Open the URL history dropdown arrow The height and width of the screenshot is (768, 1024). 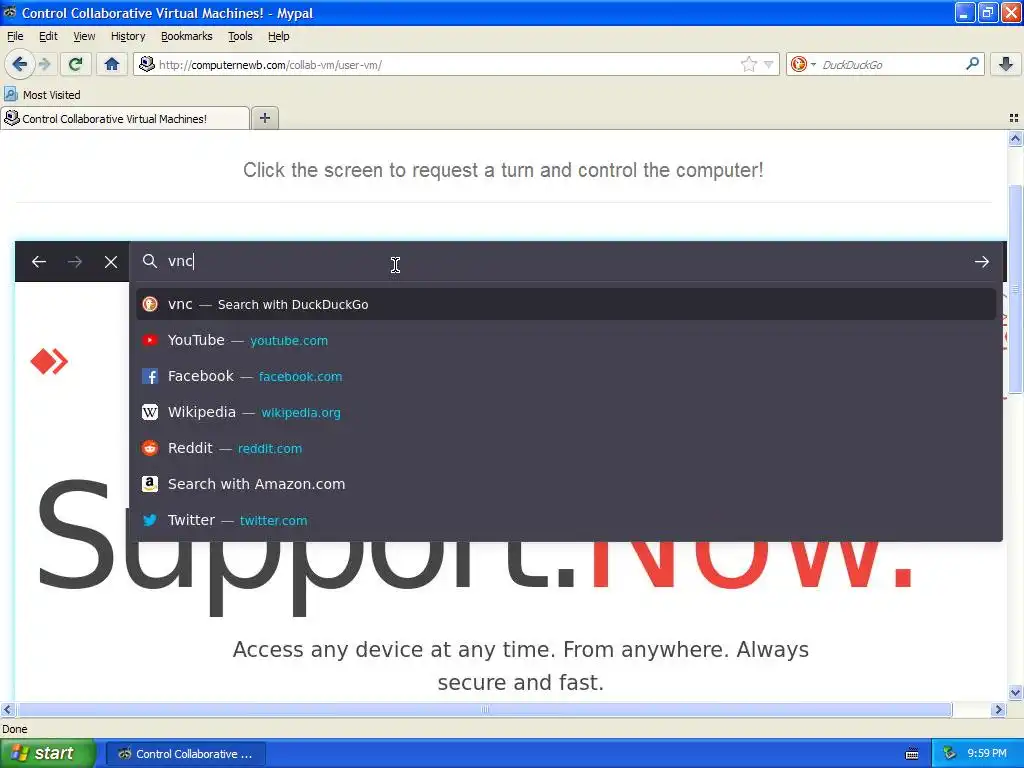click(769, 65)
